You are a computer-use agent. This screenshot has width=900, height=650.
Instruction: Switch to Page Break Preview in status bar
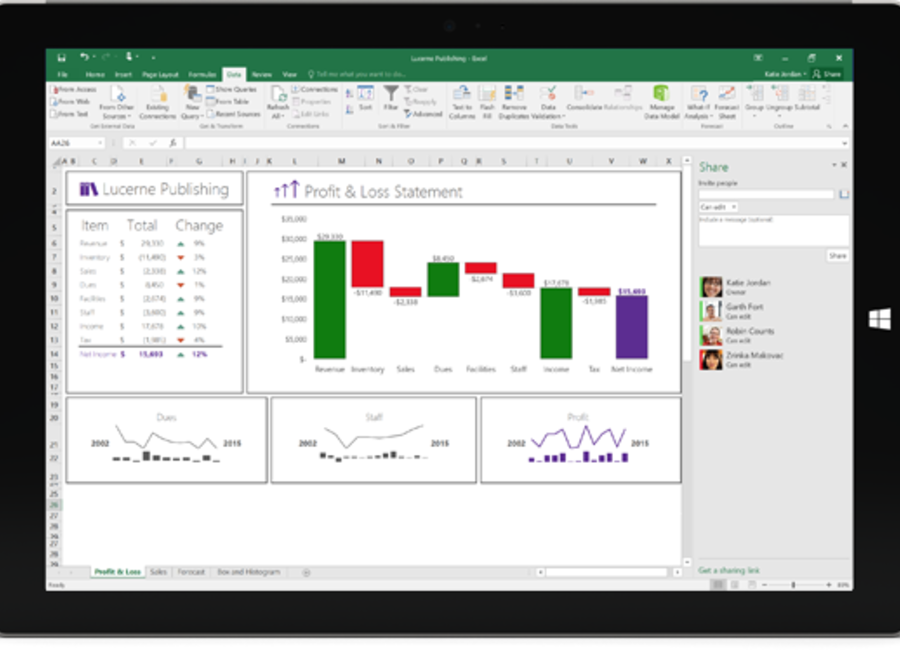click(752, 585)
